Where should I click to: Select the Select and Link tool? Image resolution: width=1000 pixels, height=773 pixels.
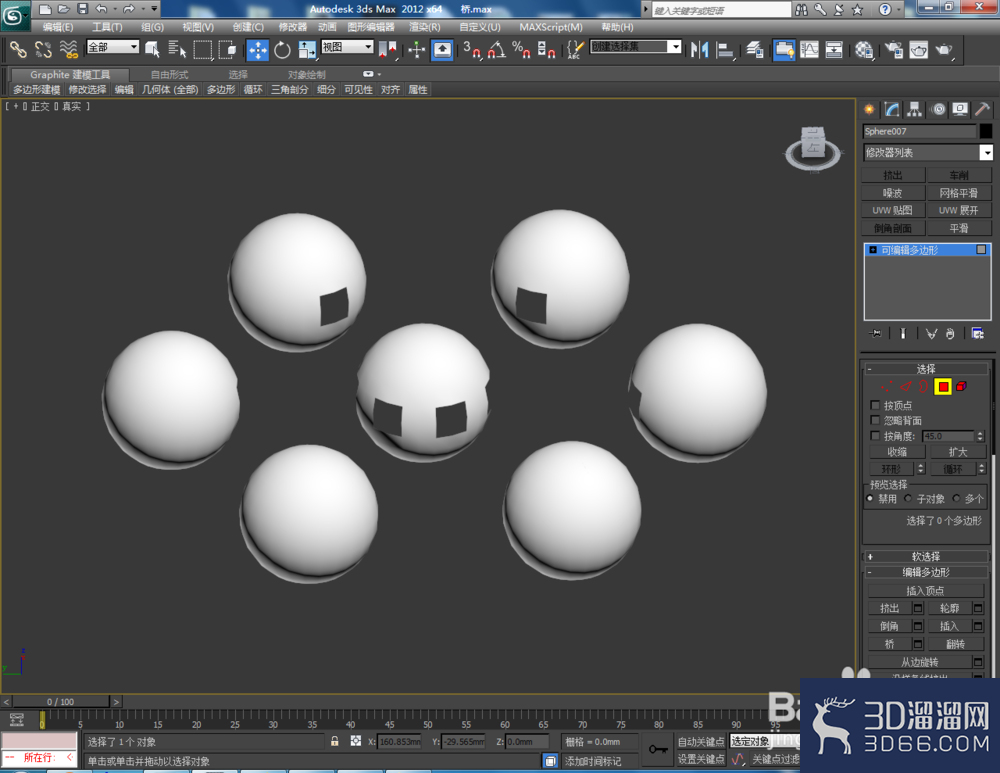click(18, 49)
